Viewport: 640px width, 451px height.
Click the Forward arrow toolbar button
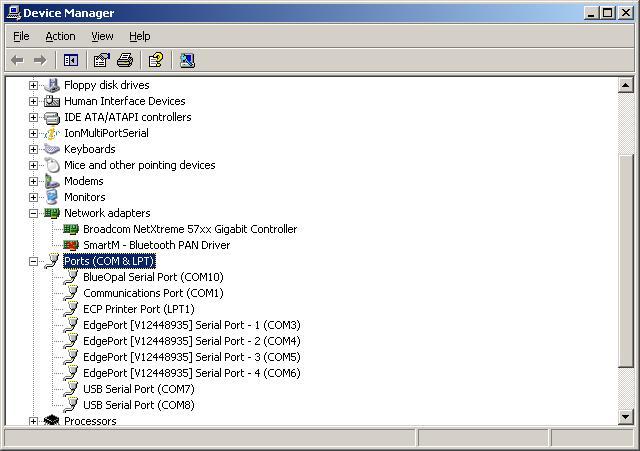[40, 60]
